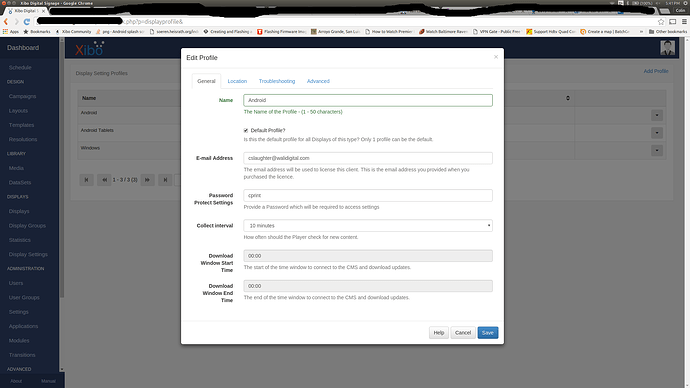Cancel editing the profile

click(462, 333)
